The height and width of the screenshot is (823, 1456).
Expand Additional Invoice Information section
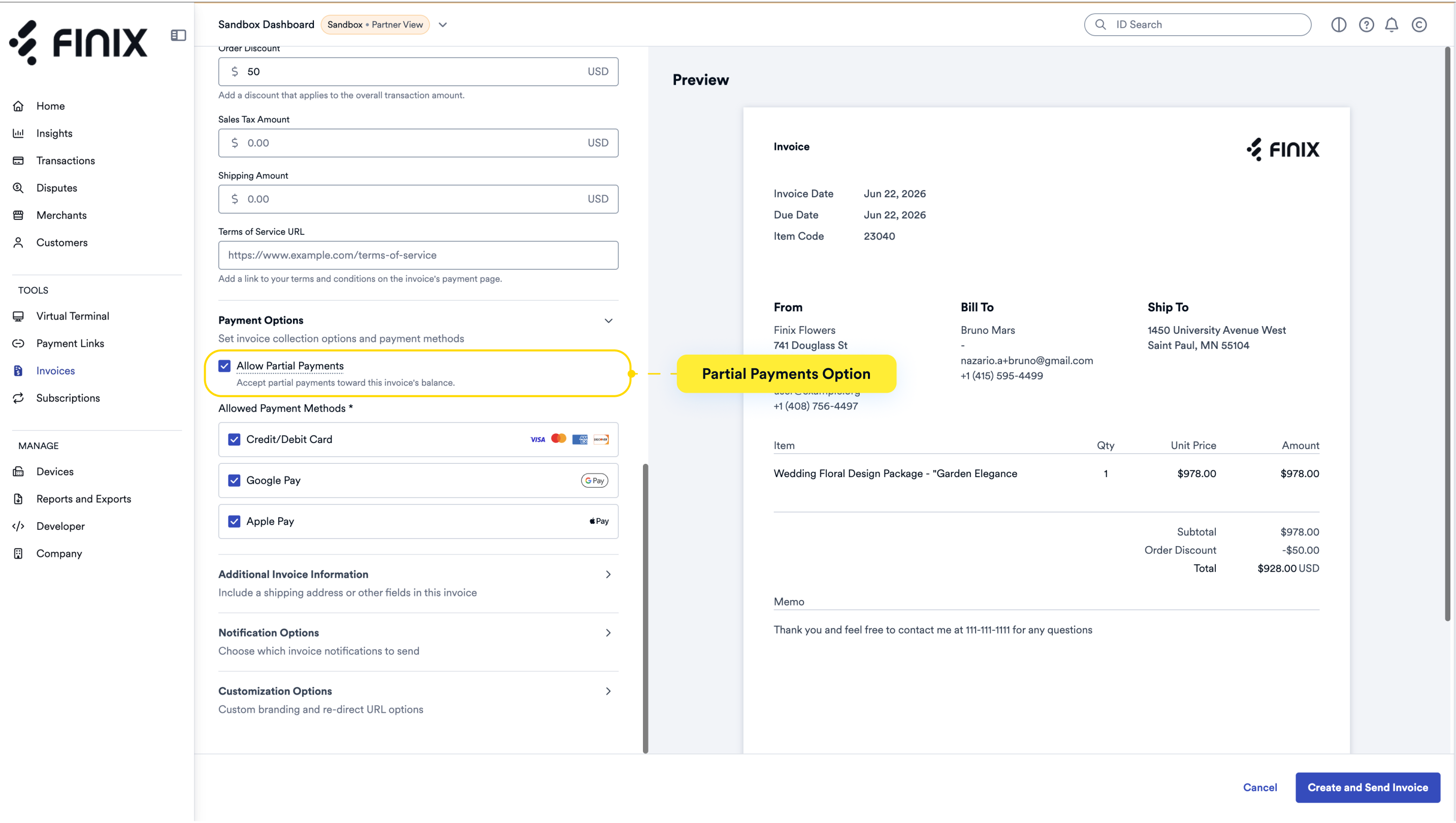[x=418, y=583]
